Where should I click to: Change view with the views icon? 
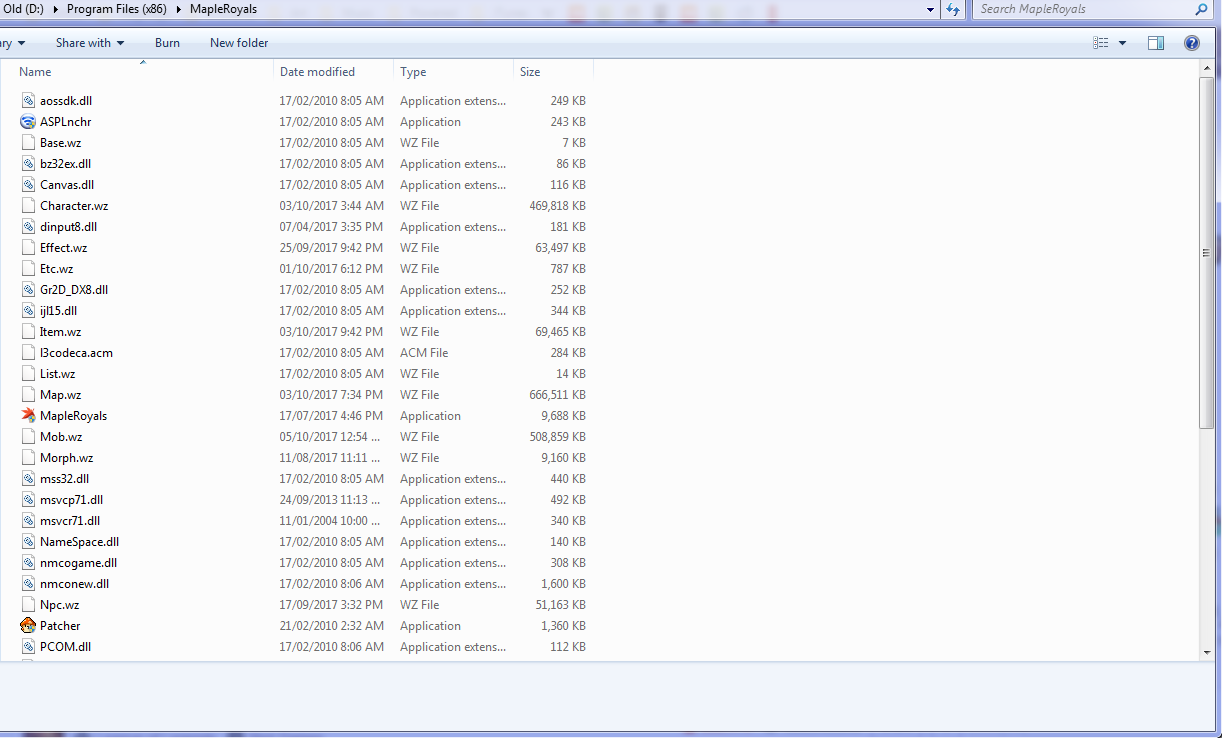point(1101,43)
